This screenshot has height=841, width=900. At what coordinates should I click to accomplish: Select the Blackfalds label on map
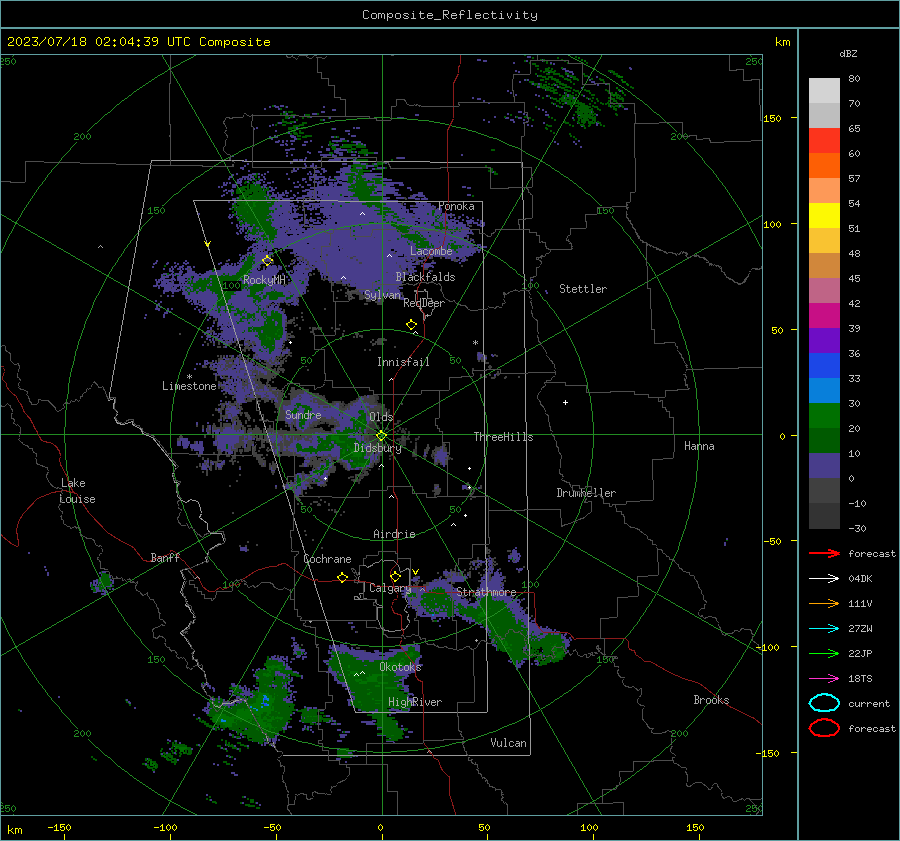point(425,277)
